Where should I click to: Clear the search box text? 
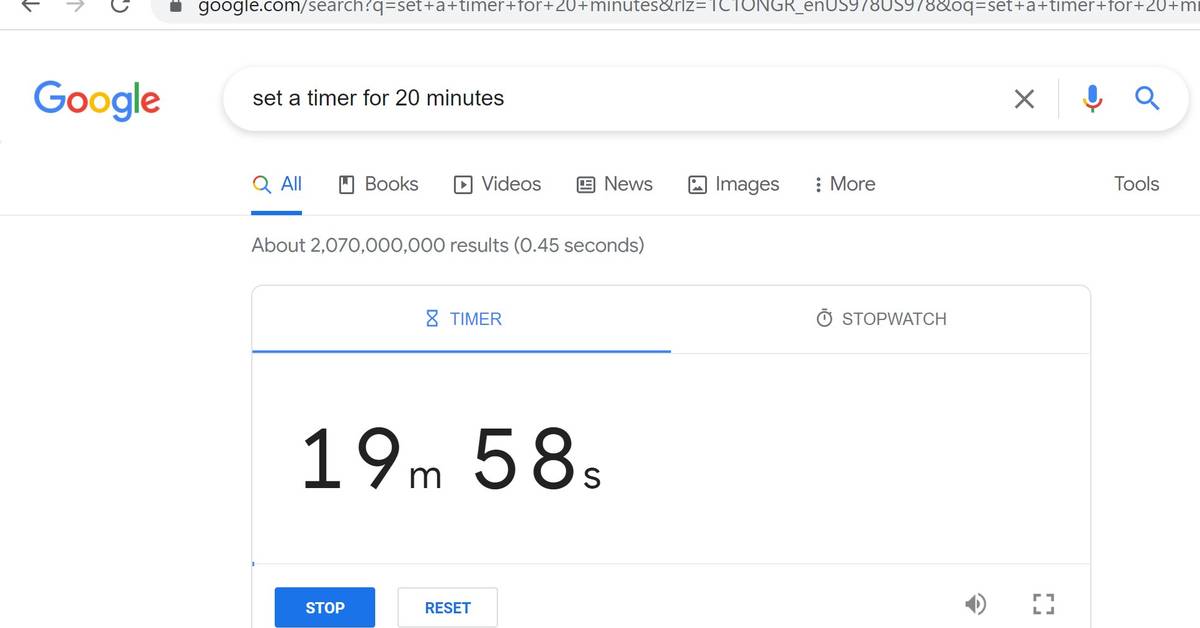pos(1024,98)
